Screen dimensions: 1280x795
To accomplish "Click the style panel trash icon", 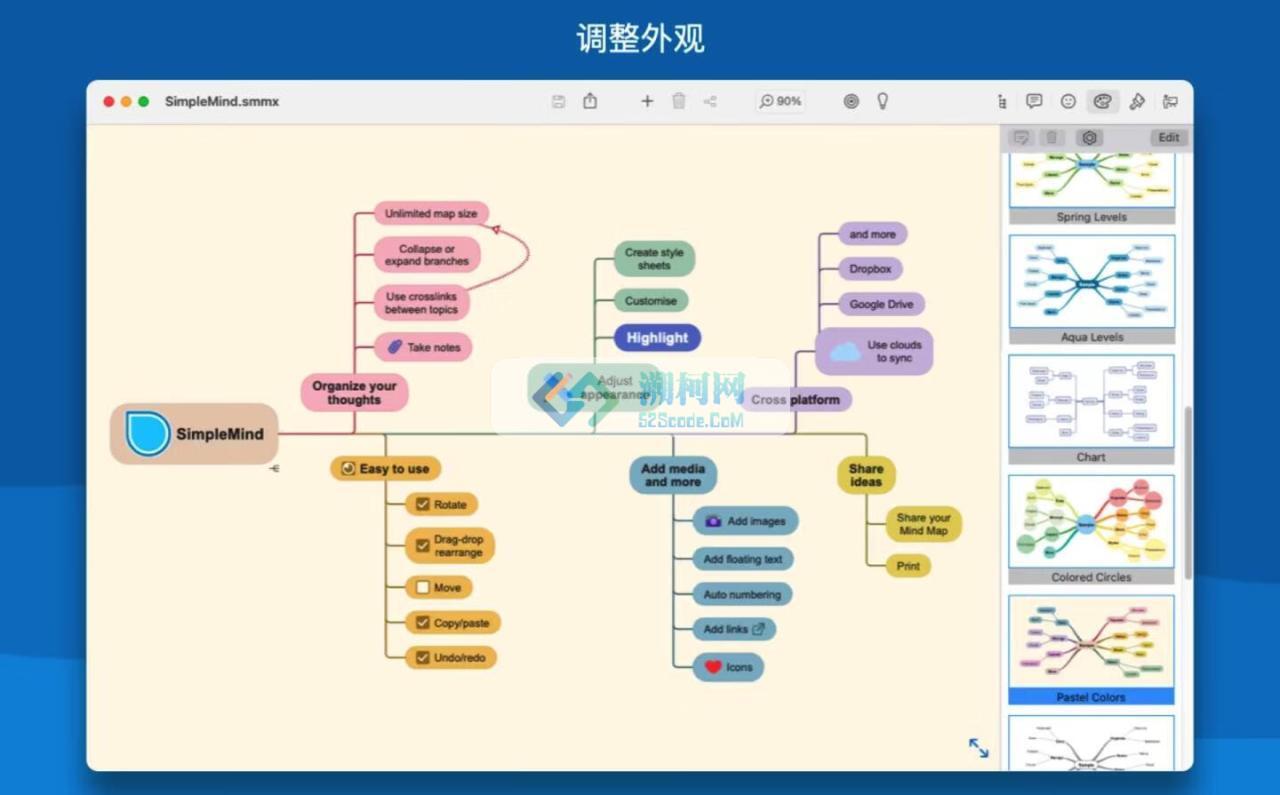I will click(x=1052, y=138).
